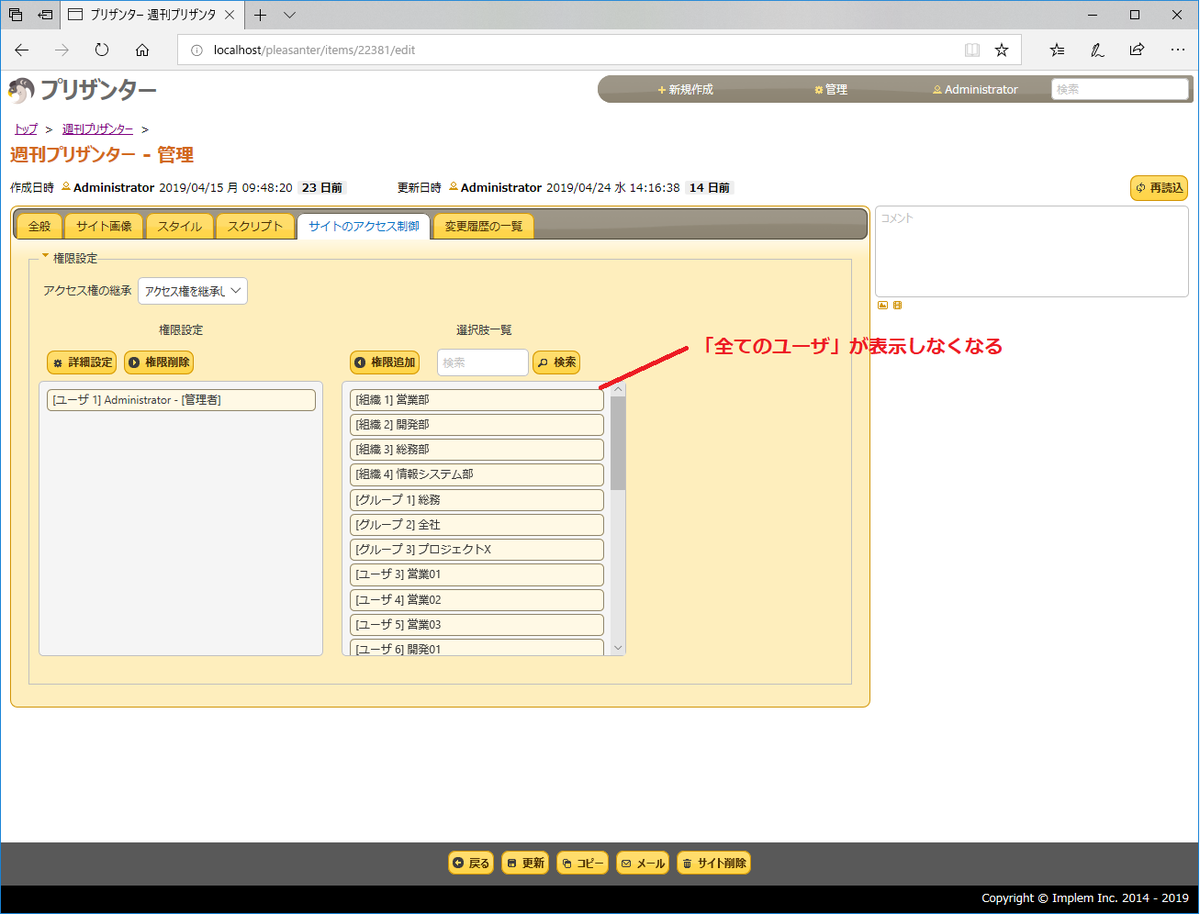Viewport: 1200px width, 914px height.
Task: Click the user icon beside 更新日時 Administrator
Action: click(x=452, y=187)
